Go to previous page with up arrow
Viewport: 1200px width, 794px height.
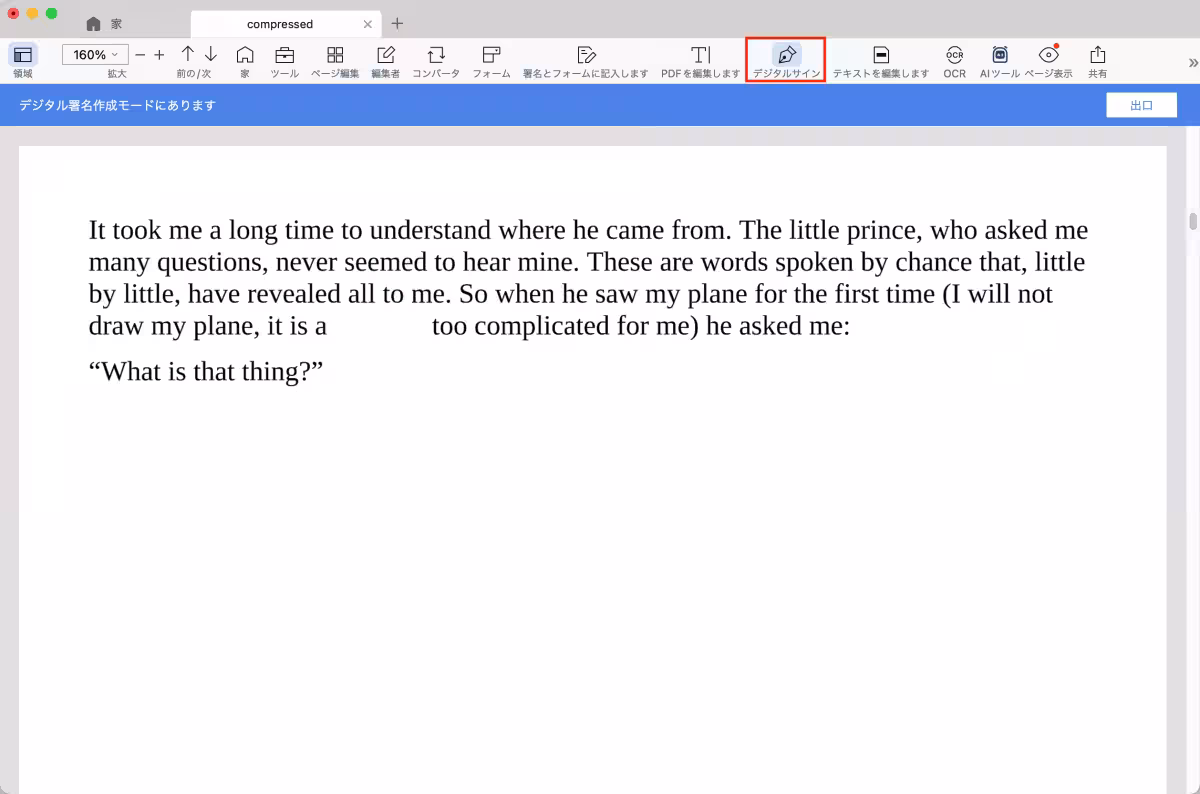pos(187,54)
